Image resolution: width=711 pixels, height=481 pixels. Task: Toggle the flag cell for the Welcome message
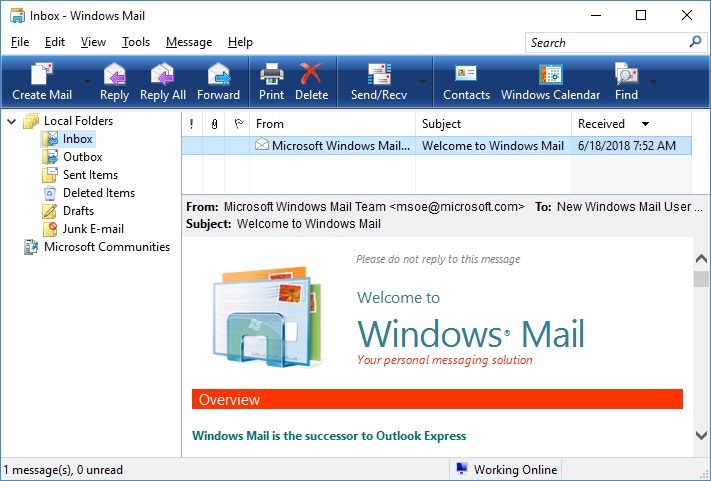click(237, 146)
